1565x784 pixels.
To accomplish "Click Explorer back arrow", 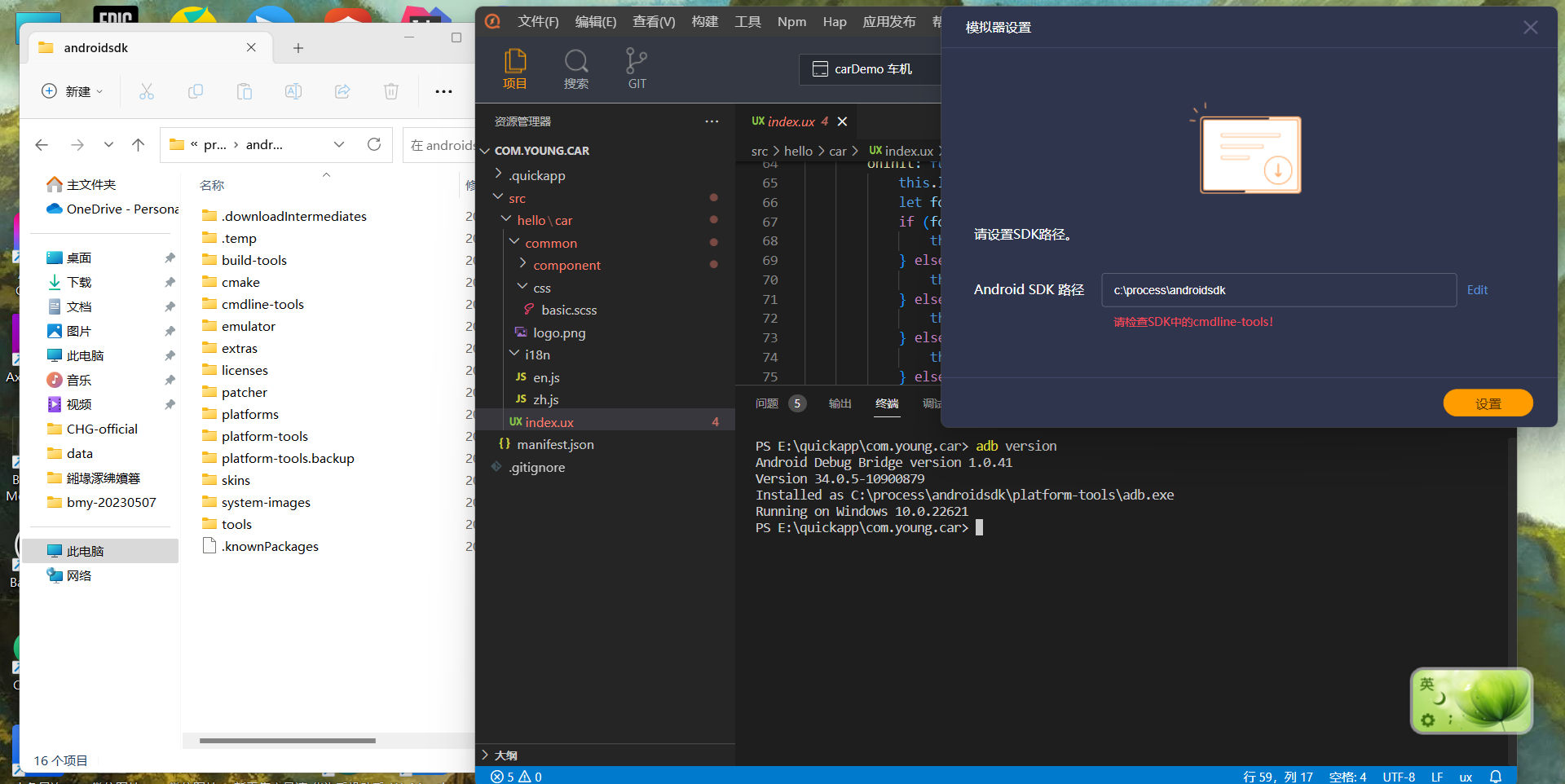I will coord(42,144).
